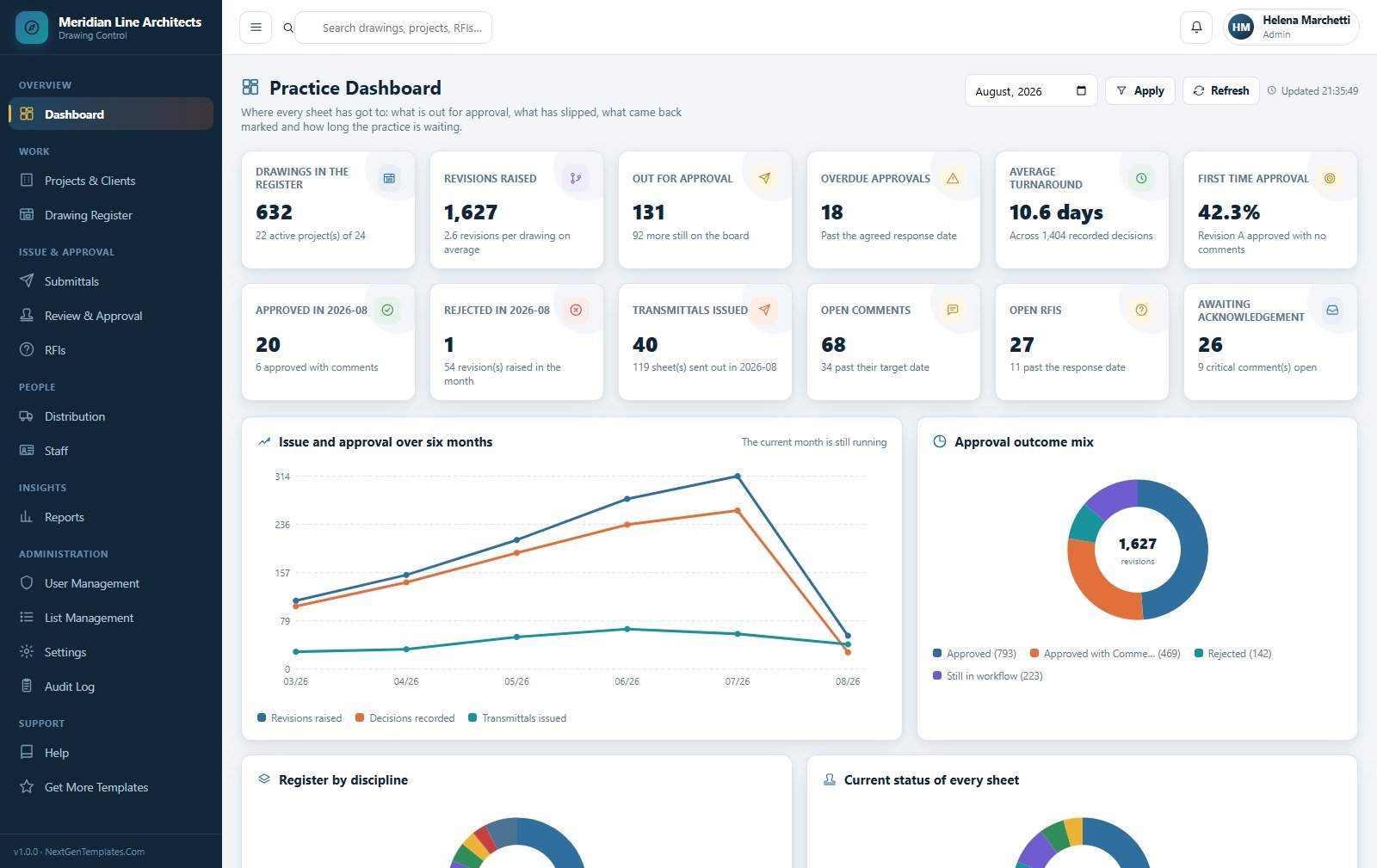The image size is (1377, 868).
Task: Click the Meridian Line Architects compass logo
Action: pos(32,28)
